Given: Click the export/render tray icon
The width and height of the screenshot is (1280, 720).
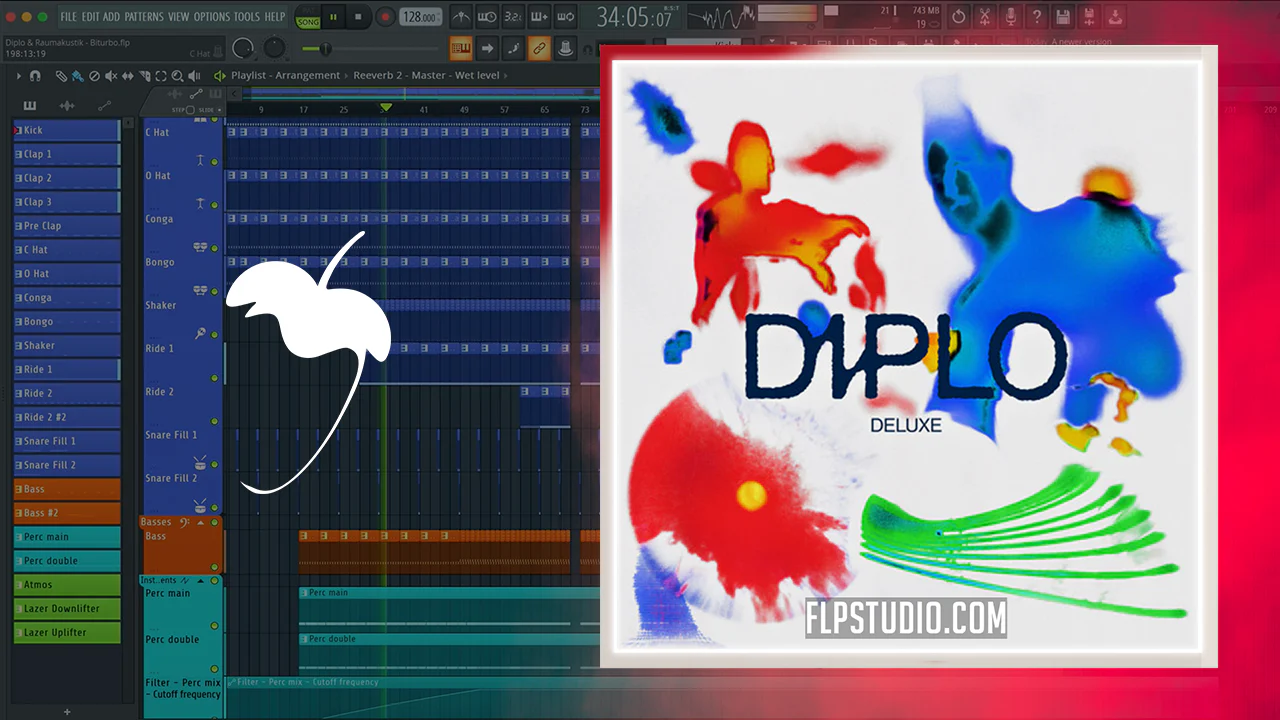Looking at the screenshot, I should 1115,17.
